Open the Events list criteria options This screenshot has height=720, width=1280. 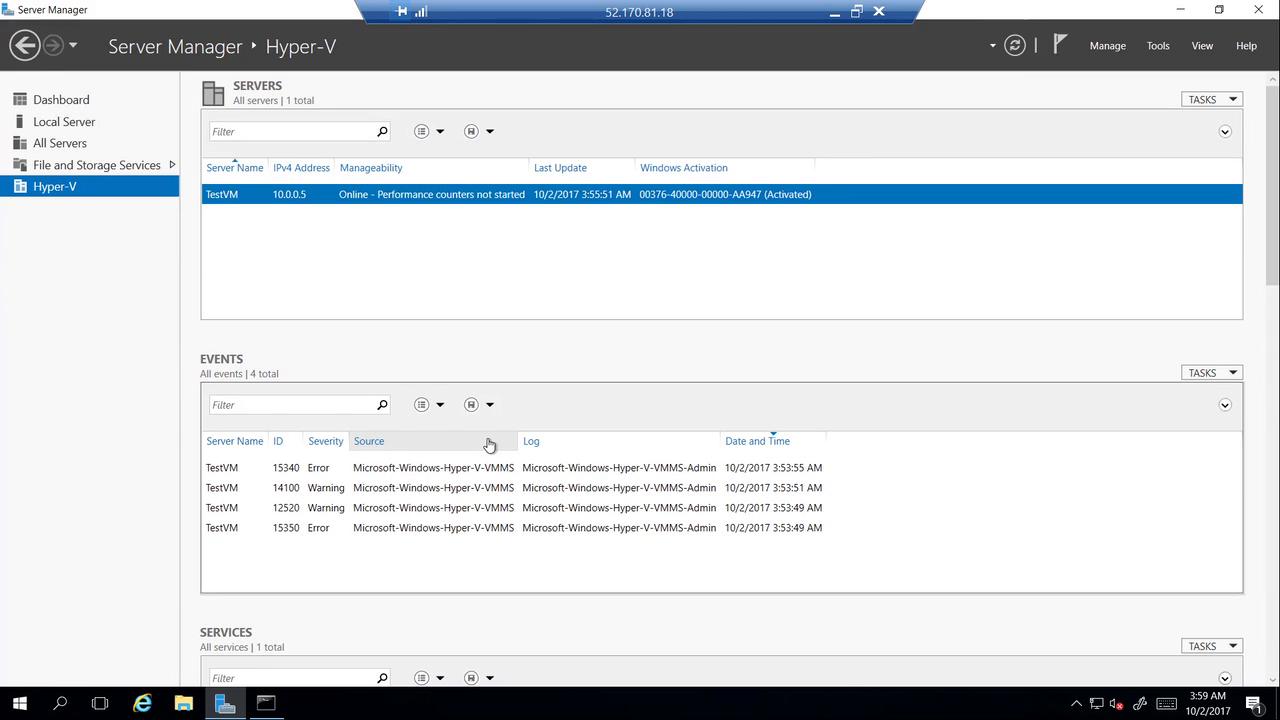tap(429, 405)
